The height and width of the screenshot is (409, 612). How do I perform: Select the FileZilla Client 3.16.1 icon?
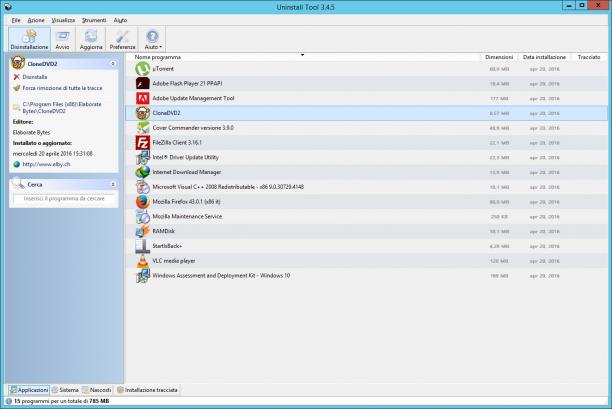(142, 143)
